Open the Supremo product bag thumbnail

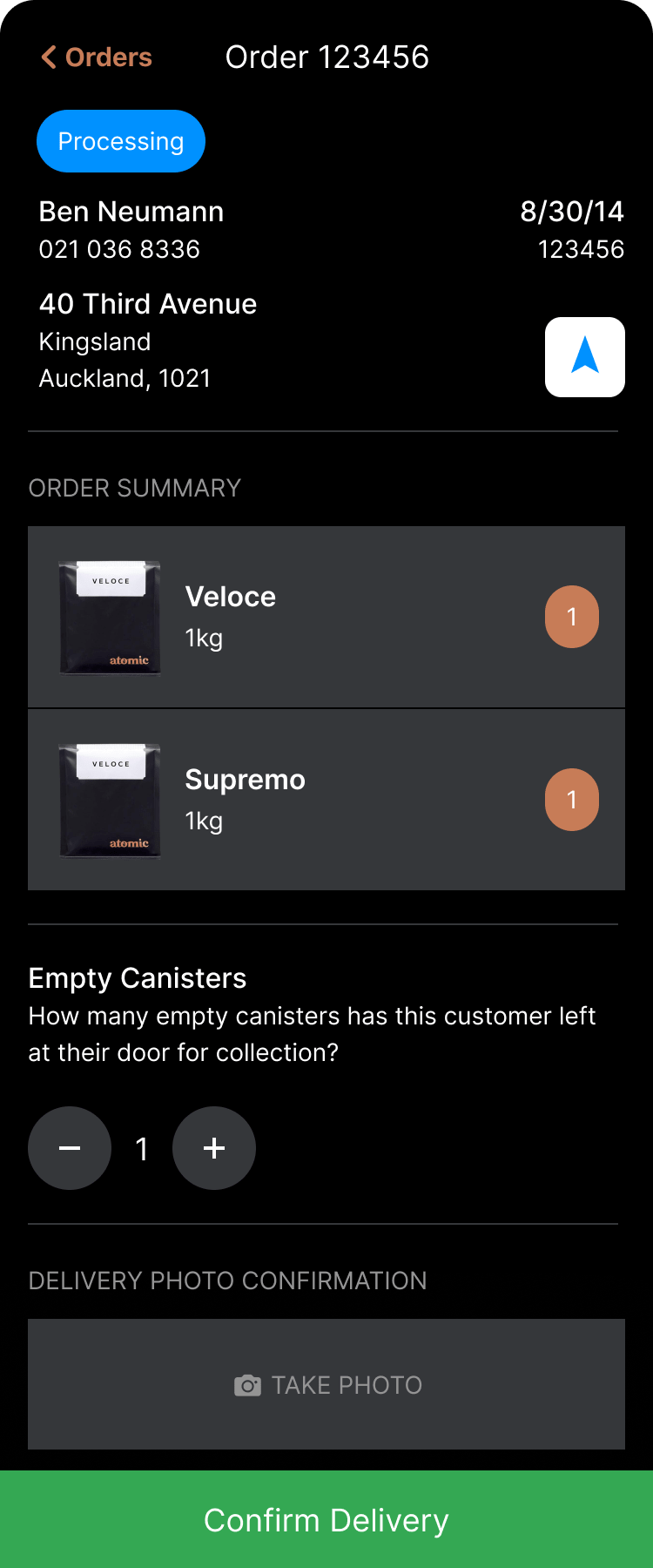point(110,801)
